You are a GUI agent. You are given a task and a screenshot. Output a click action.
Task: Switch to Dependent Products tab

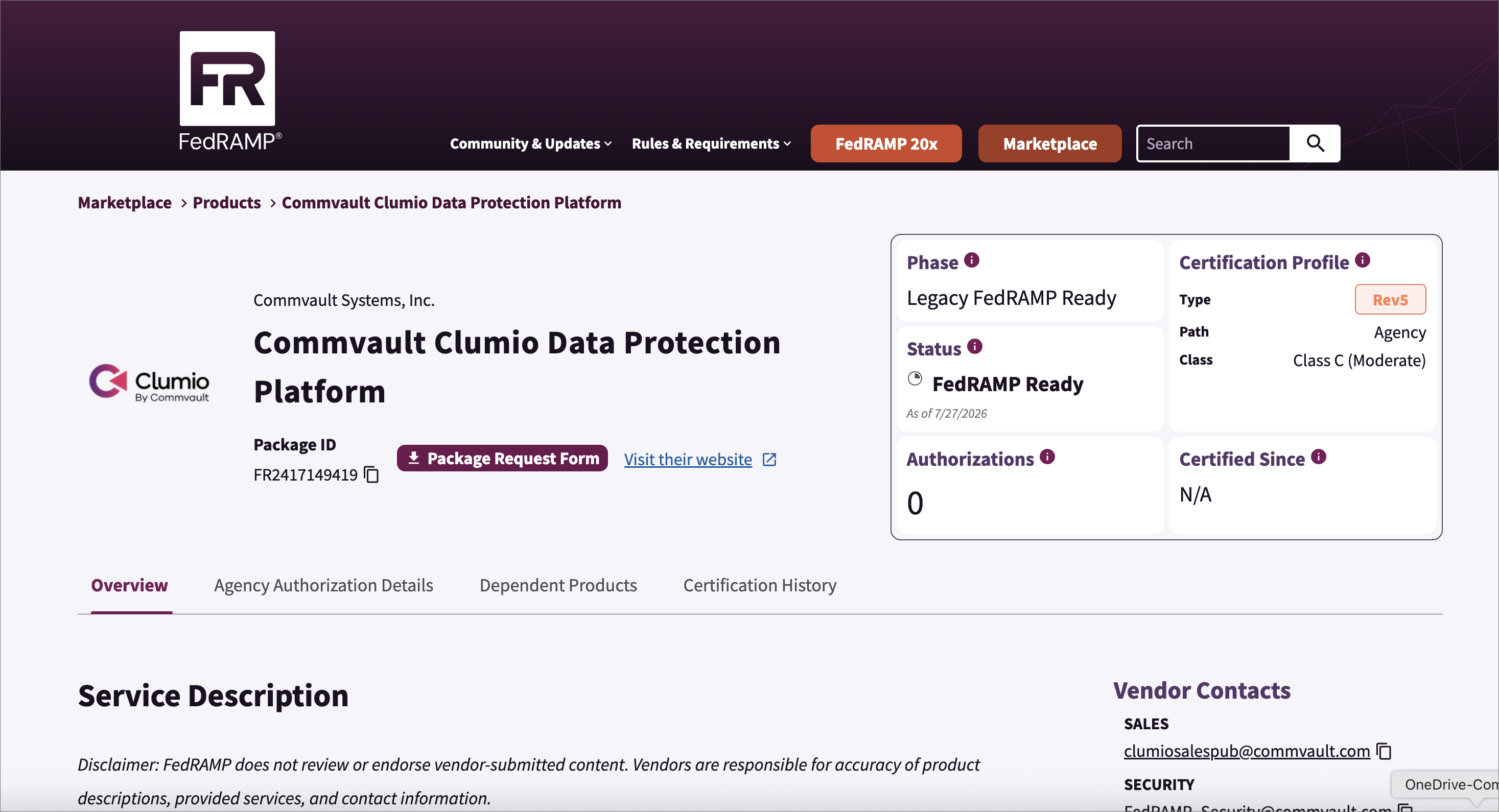click(558, 585)
